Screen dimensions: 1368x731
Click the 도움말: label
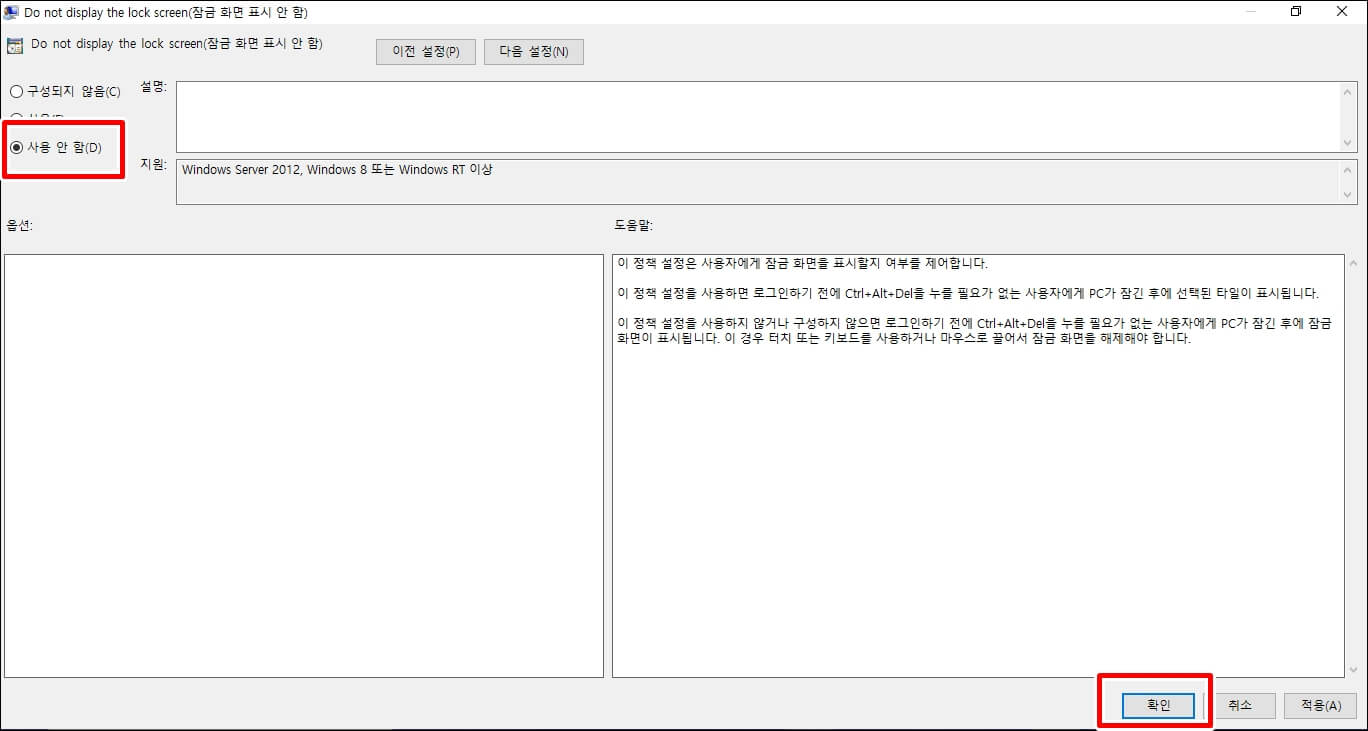pos(633,226)
